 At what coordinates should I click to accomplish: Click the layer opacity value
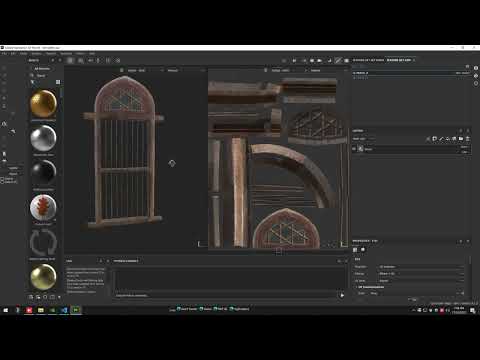click(464, 152)
